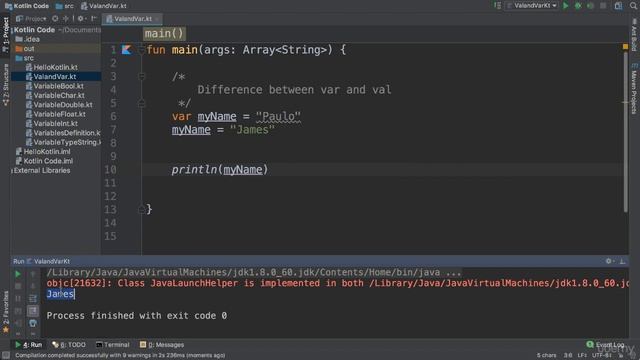Open the Terminal tool tab
The height and width of the screenshot is (360, 640).
113,345
